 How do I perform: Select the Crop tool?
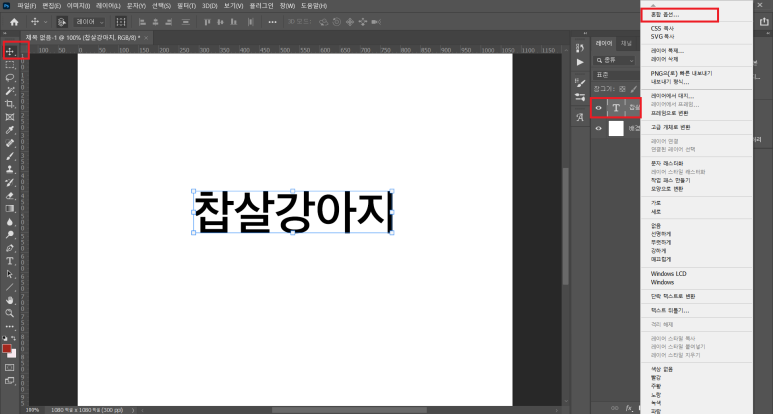pyautogui.click(x=10, y=104)
